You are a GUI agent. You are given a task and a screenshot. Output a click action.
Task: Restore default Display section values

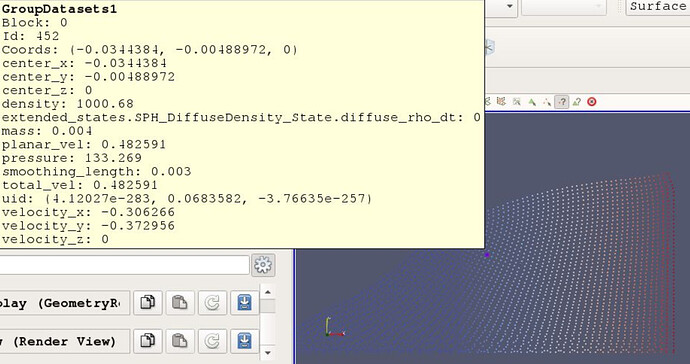(x=212, y=303)
